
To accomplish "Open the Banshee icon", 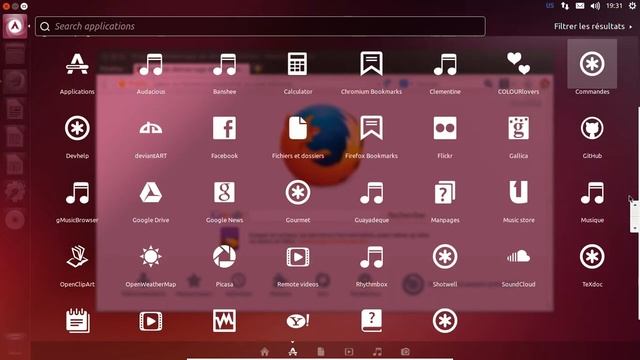I will [224, 64].
